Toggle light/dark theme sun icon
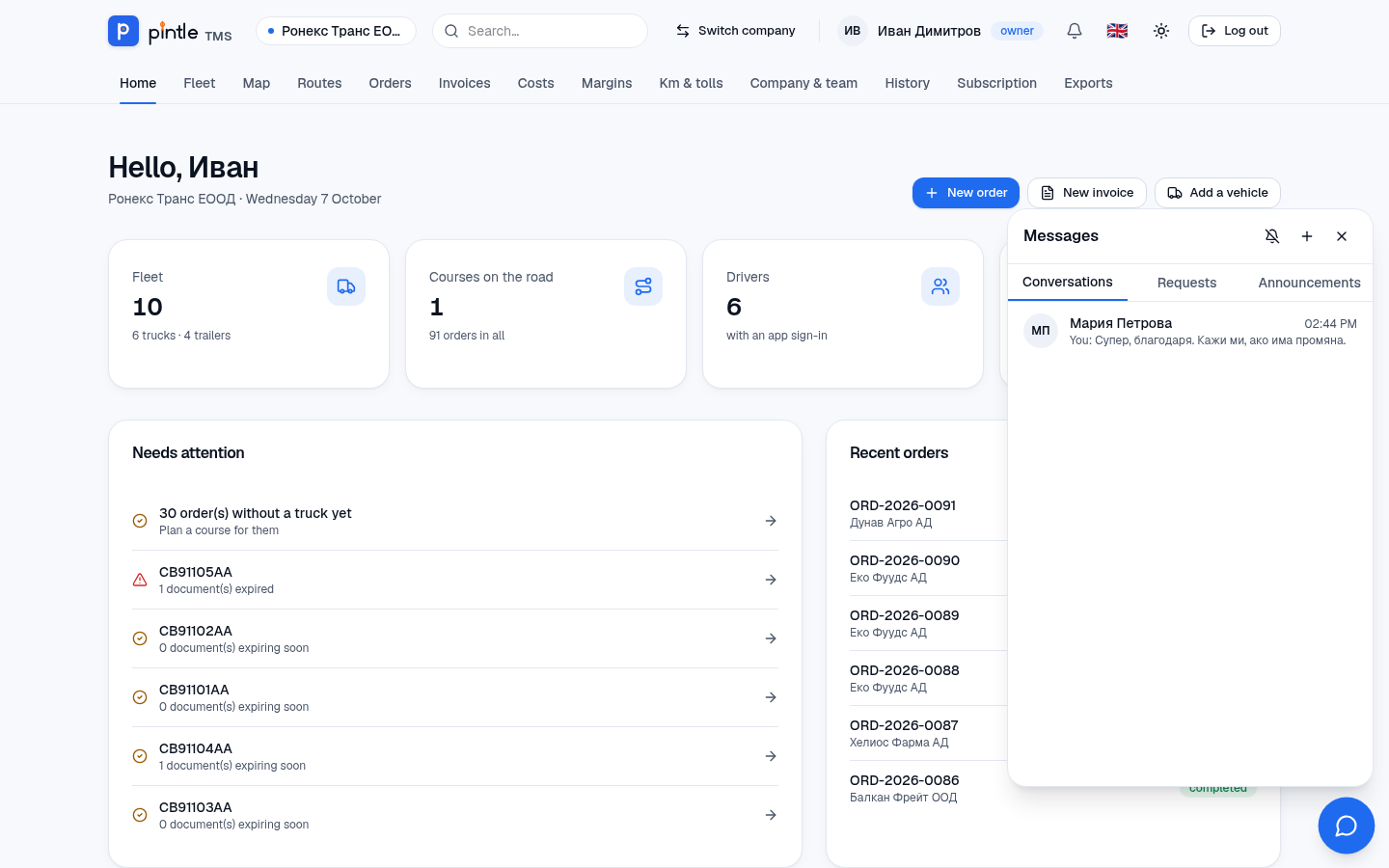1389x868 pixels. point(1161,31)
